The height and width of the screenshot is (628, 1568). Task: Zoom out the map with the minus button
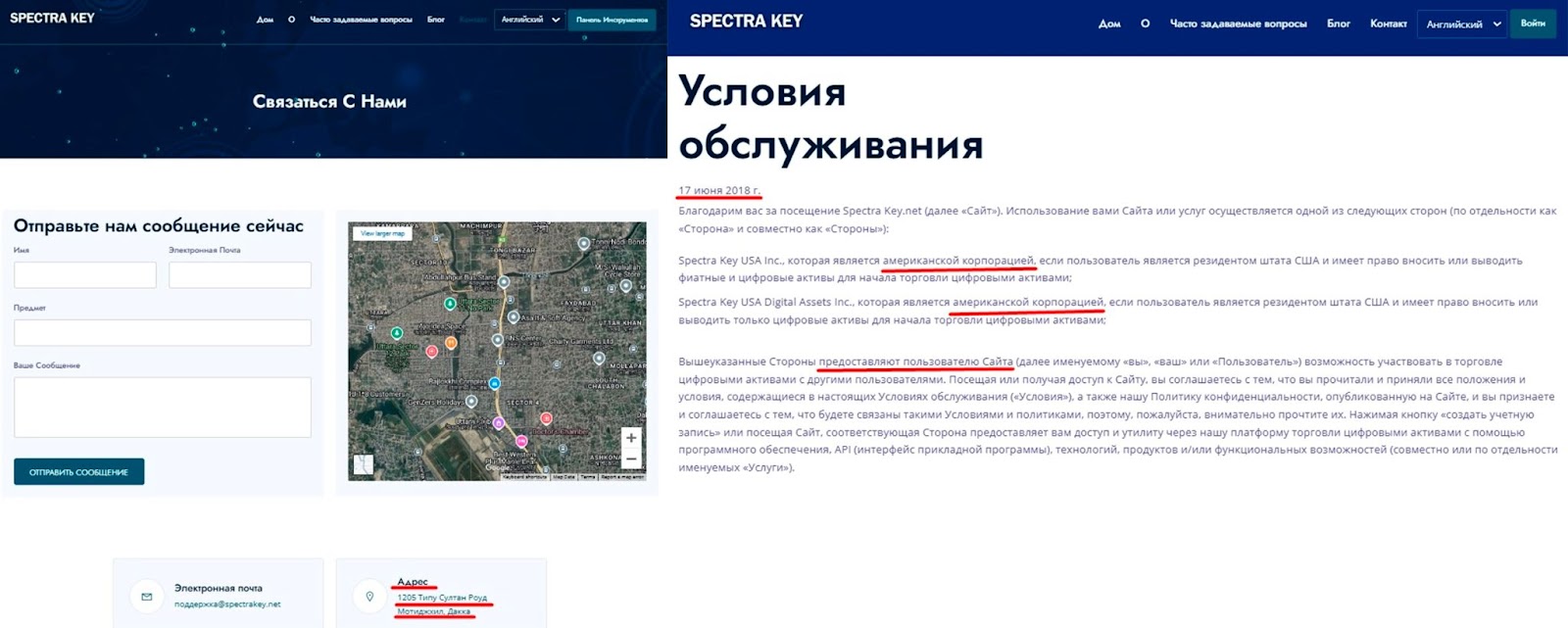click(x=631, y=459)
